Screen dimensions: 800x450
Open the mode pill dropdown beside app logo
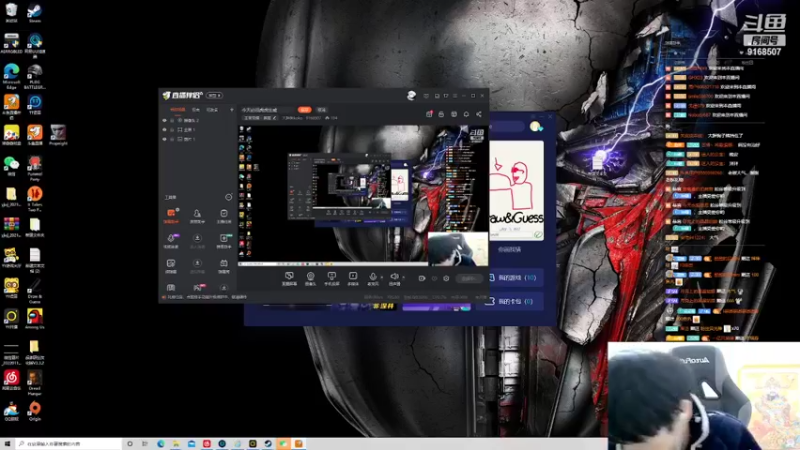[214, 95]
